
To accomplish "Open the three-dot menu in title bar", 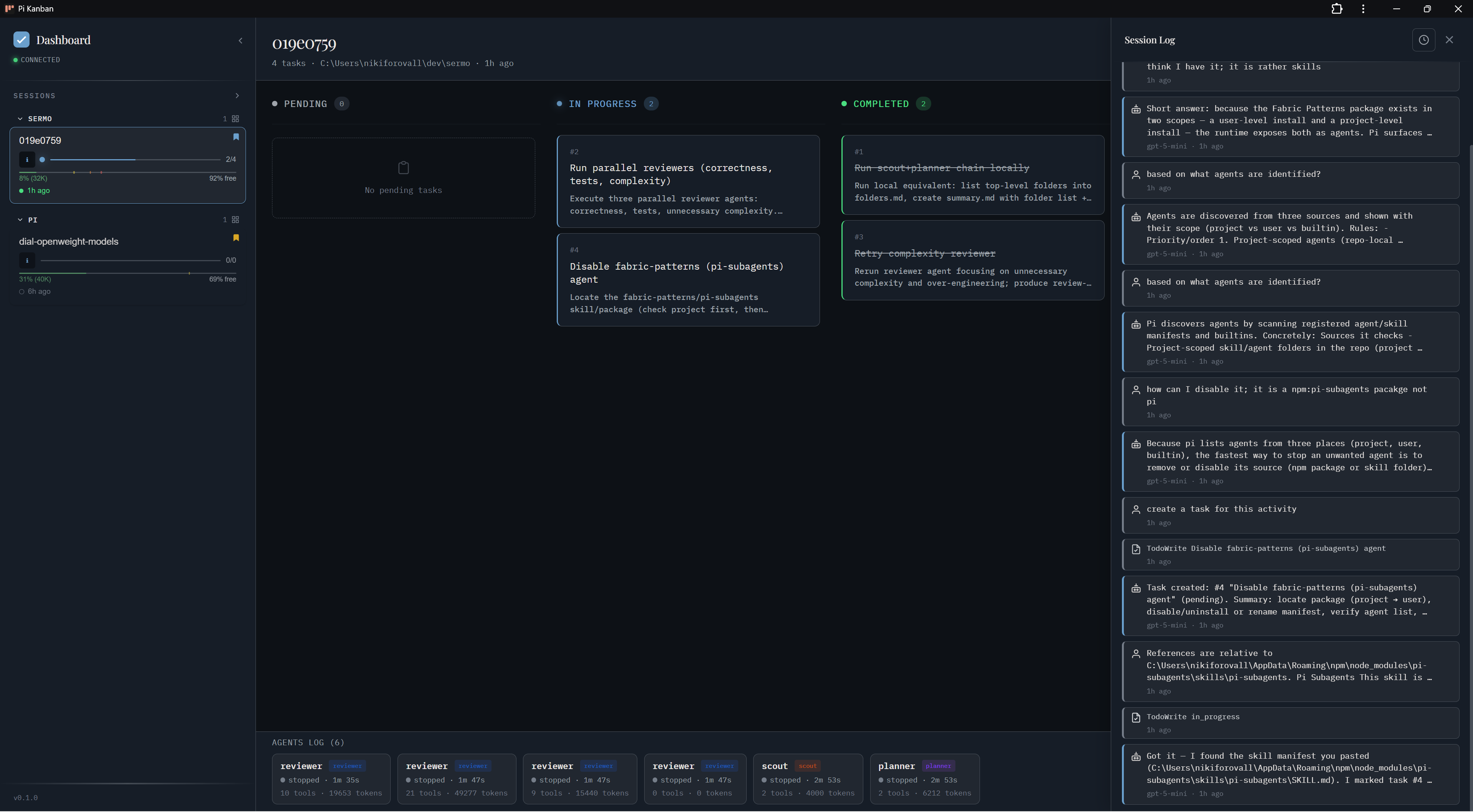I will [x=1363, y=8].
